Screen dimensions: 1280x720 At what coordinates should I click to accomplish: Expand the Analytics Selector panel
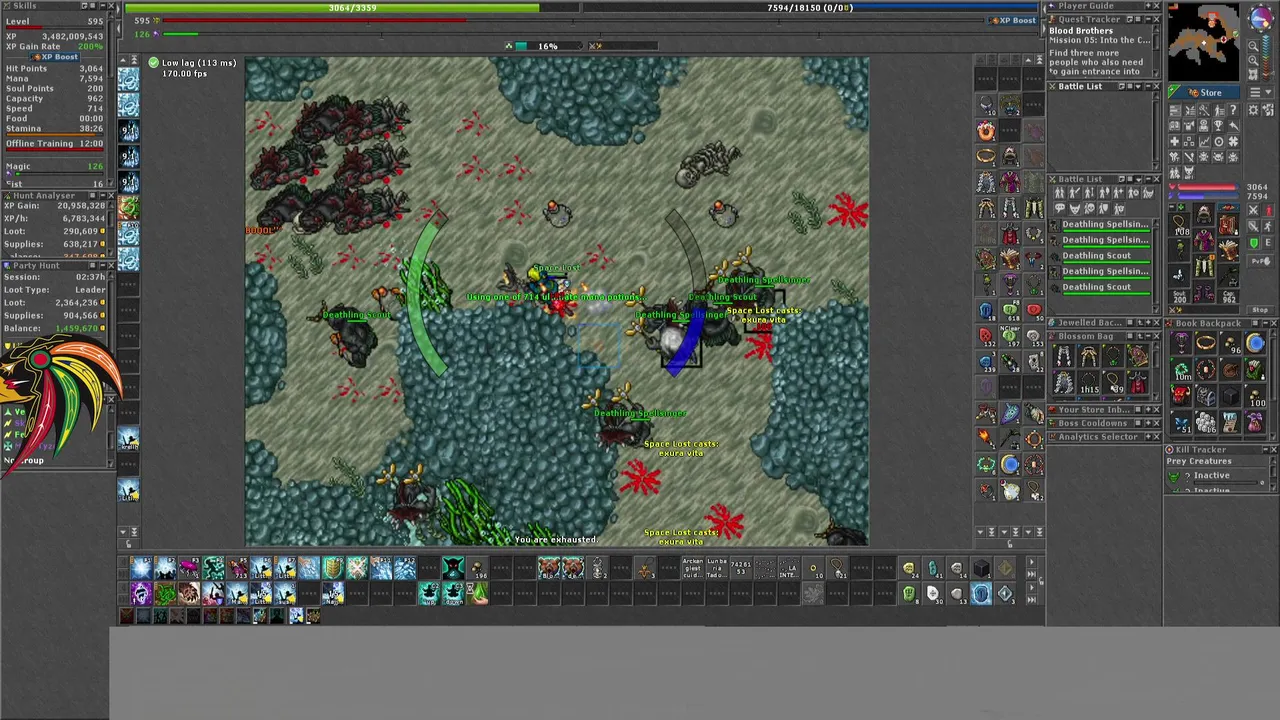[1148, 437]
